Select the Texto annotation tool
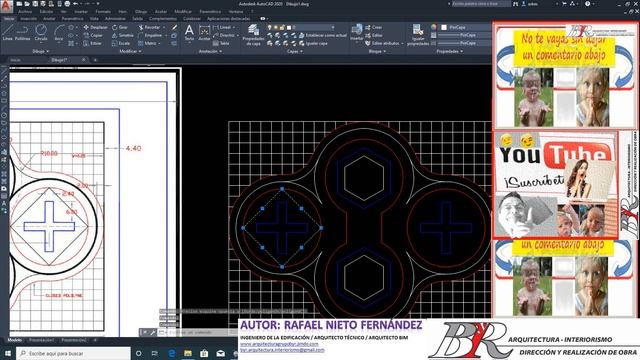This screenshot has width=640, height=360. click(x=189, y=32)
